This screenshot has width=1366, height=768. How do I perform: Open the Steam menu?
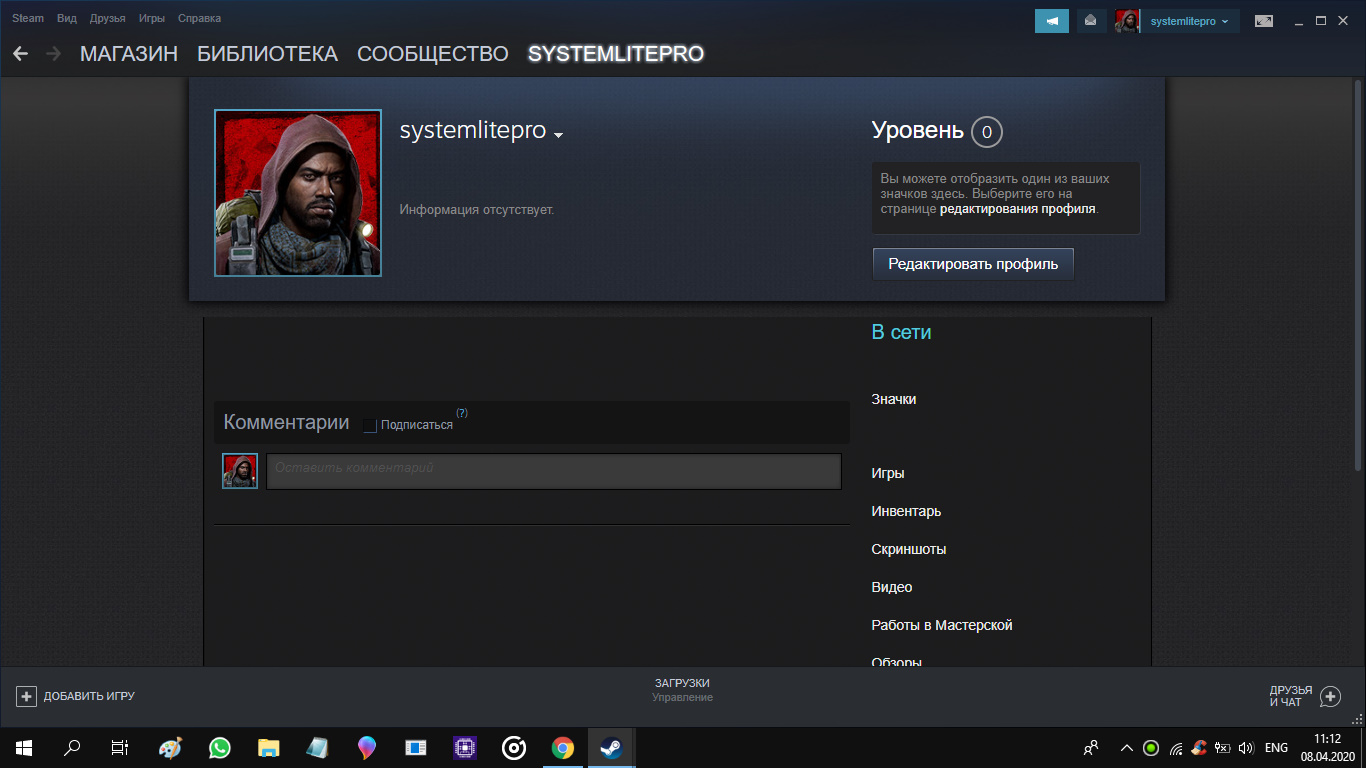pos(28,18)
